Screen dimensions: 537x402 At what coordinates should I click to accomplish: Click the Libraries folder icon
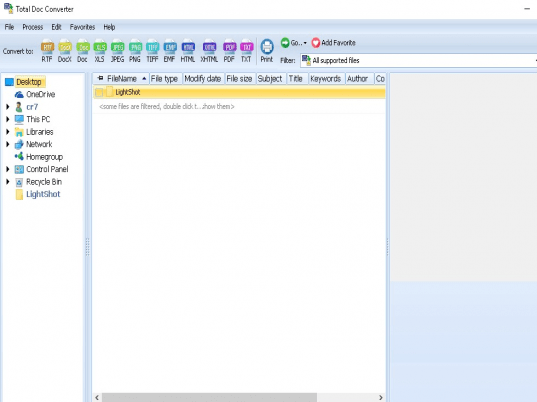(19, 132)
